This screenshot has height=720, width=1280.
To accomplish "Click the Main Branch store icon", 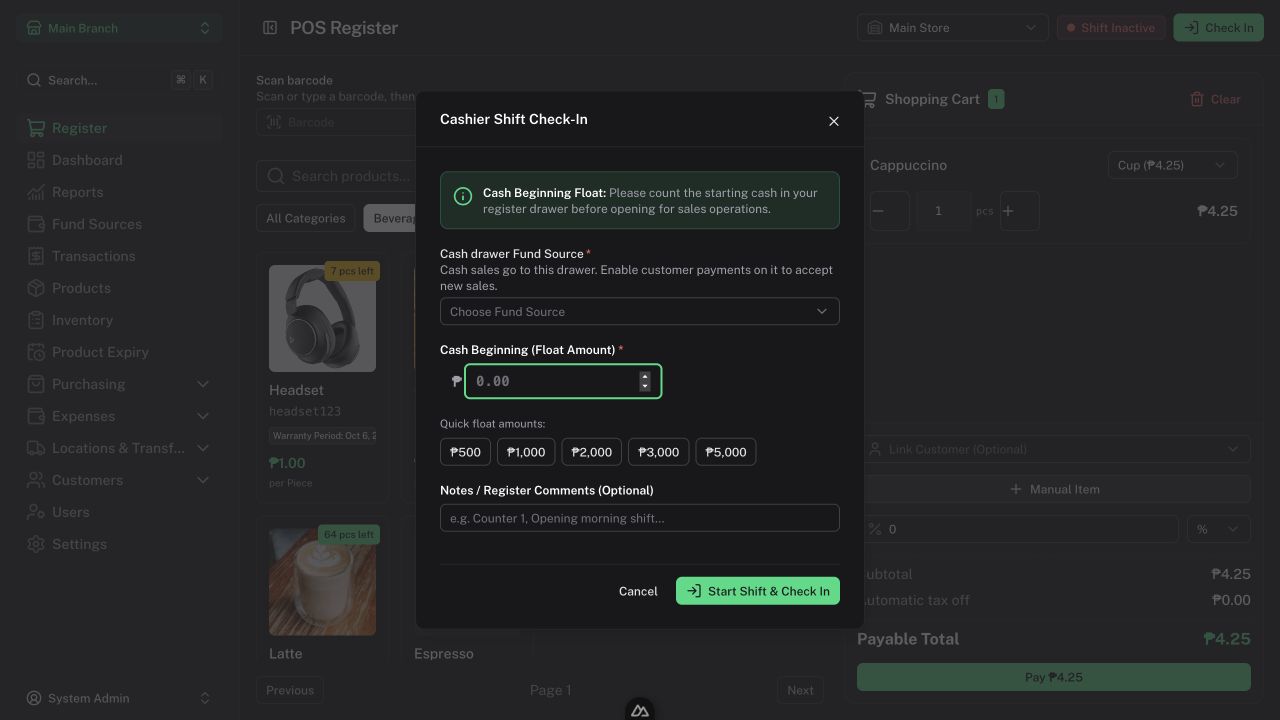I will [34, 28].
